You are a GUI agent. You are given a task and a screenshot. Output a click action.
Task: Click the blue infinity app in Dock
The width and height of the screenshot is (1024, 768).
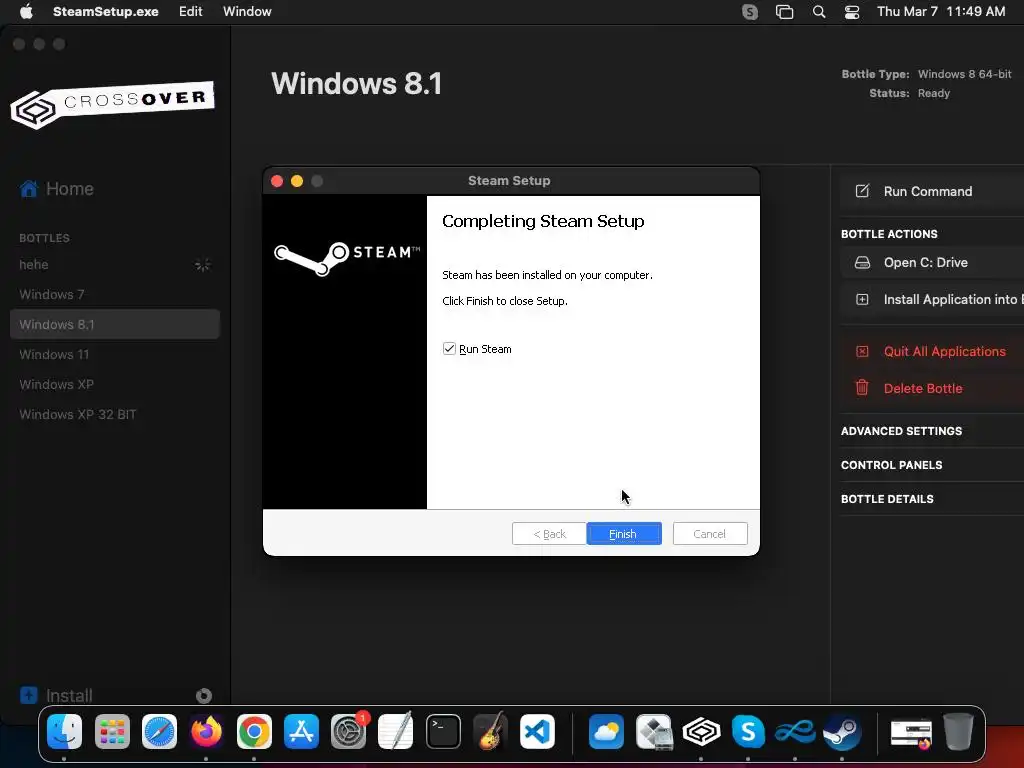tap(795, 731)
